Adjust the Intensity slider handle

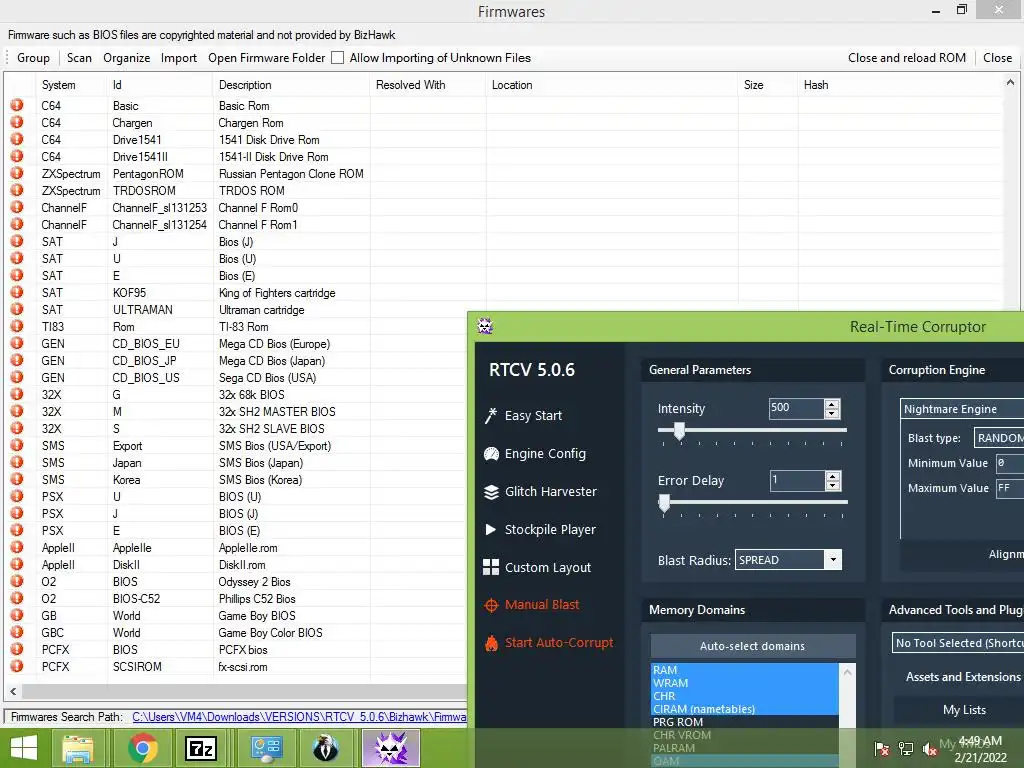coord(679,430)
